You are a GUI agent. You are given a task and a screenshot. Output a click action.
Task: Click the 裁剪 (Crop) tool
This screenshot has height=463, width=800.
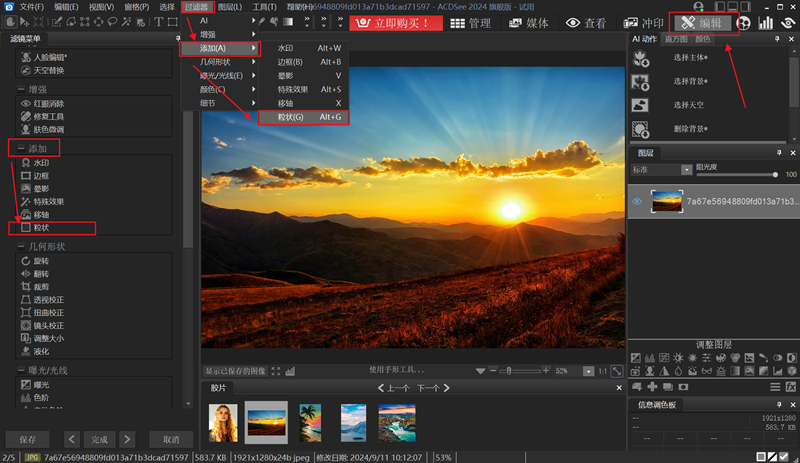coord(40,286)
